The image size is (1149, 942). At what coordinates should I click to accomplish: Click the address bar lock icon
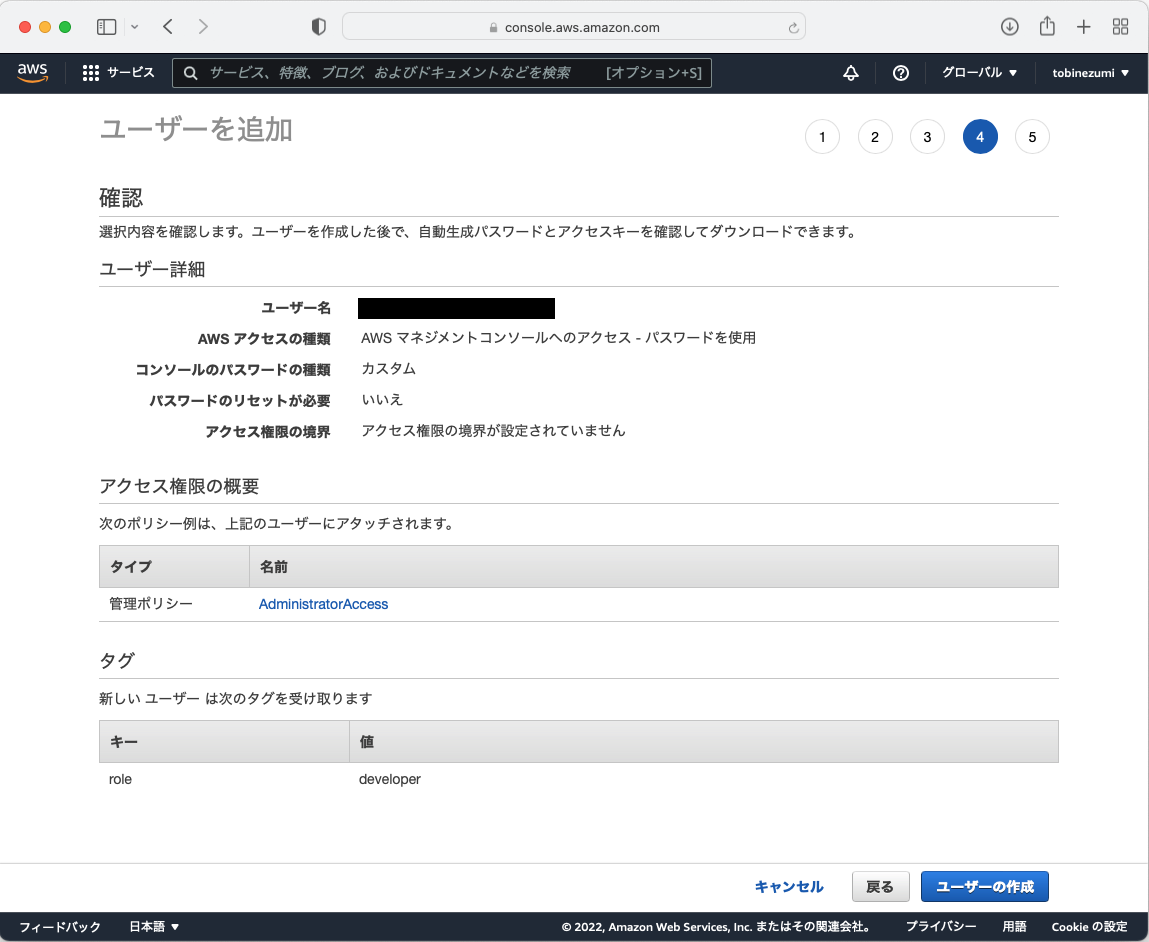click(x=493, y=28)
